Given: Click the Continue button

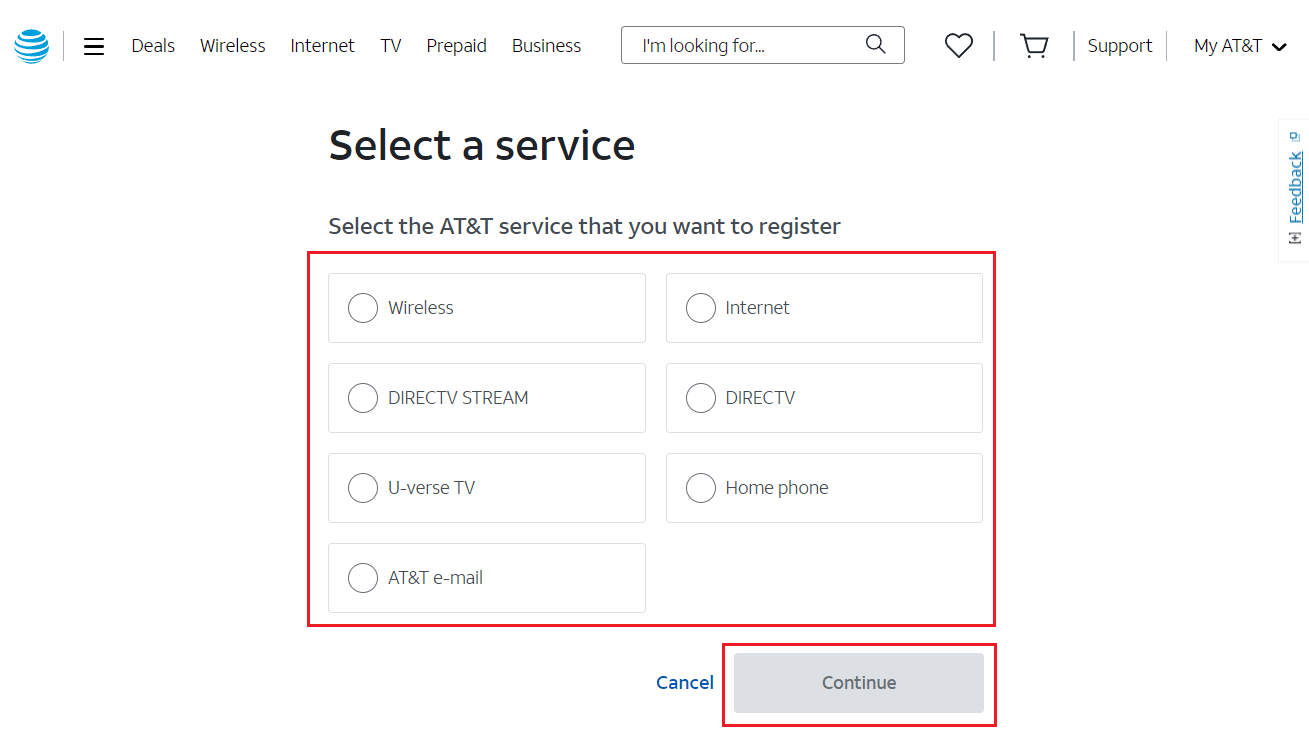Looking at the screenshot, I should (x=858, y=682).
